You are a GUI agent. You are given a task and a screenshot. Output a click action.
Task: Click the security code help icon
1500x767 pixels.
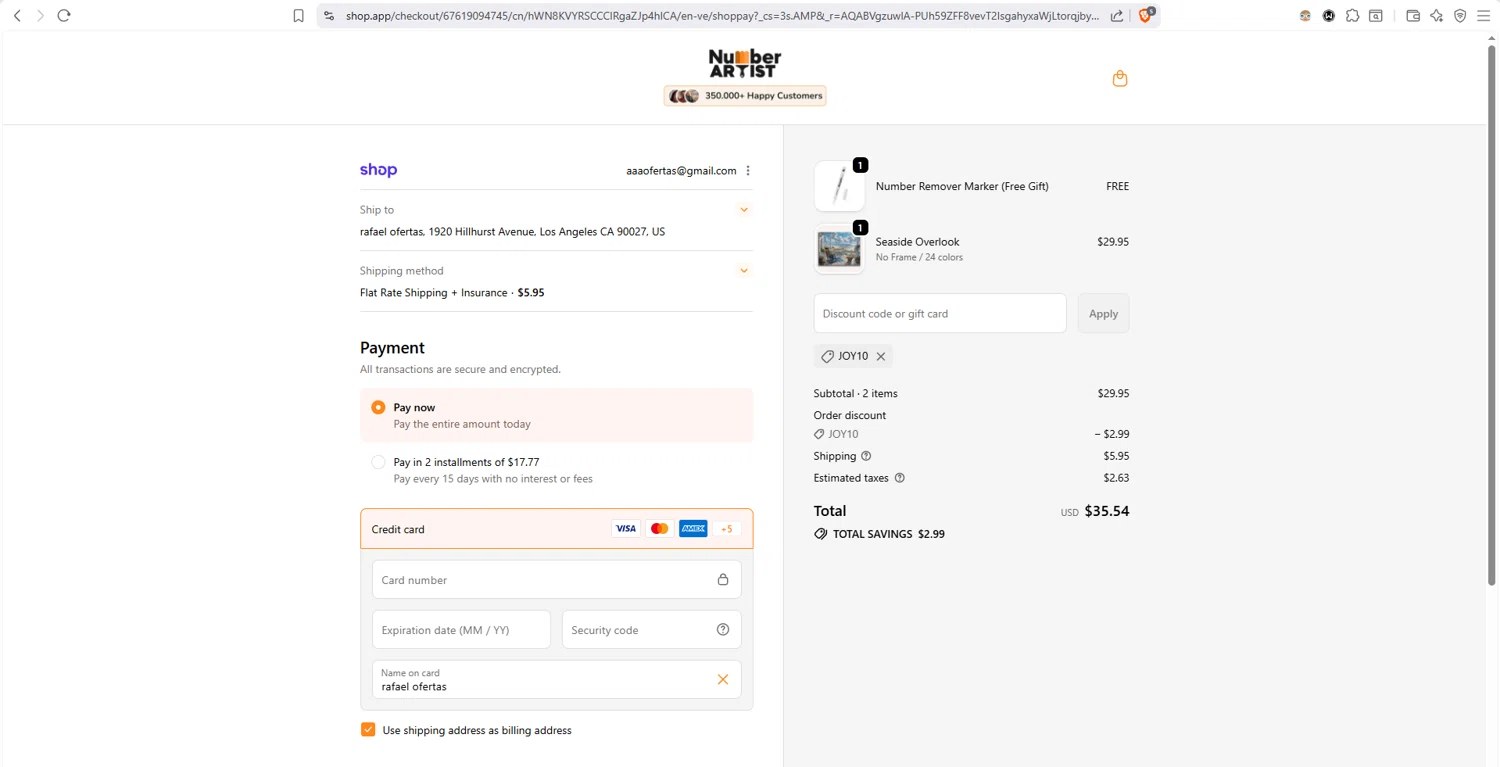pos(723,630)
